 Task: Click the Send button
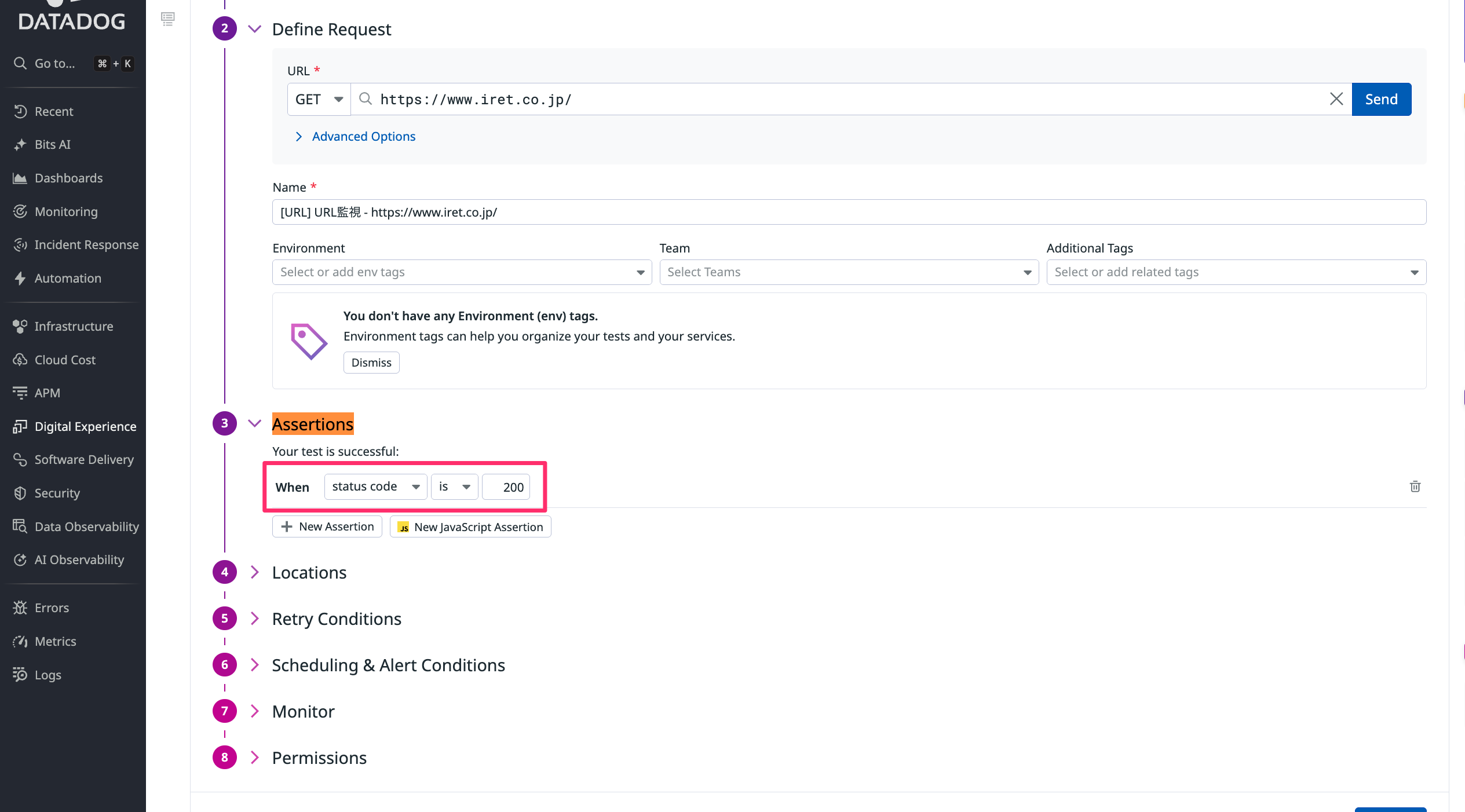click(1381, 99)
